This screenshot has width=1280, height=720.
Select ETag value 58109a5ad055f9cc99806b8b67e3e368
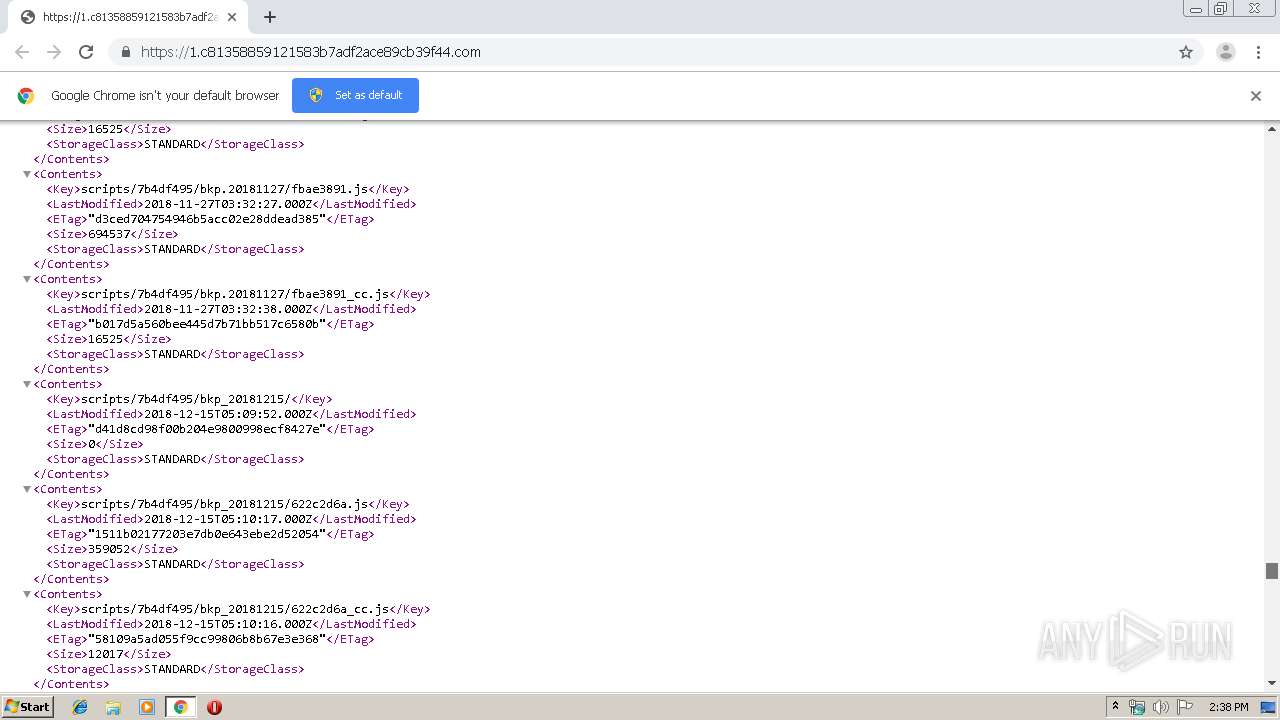pos(207,639)
